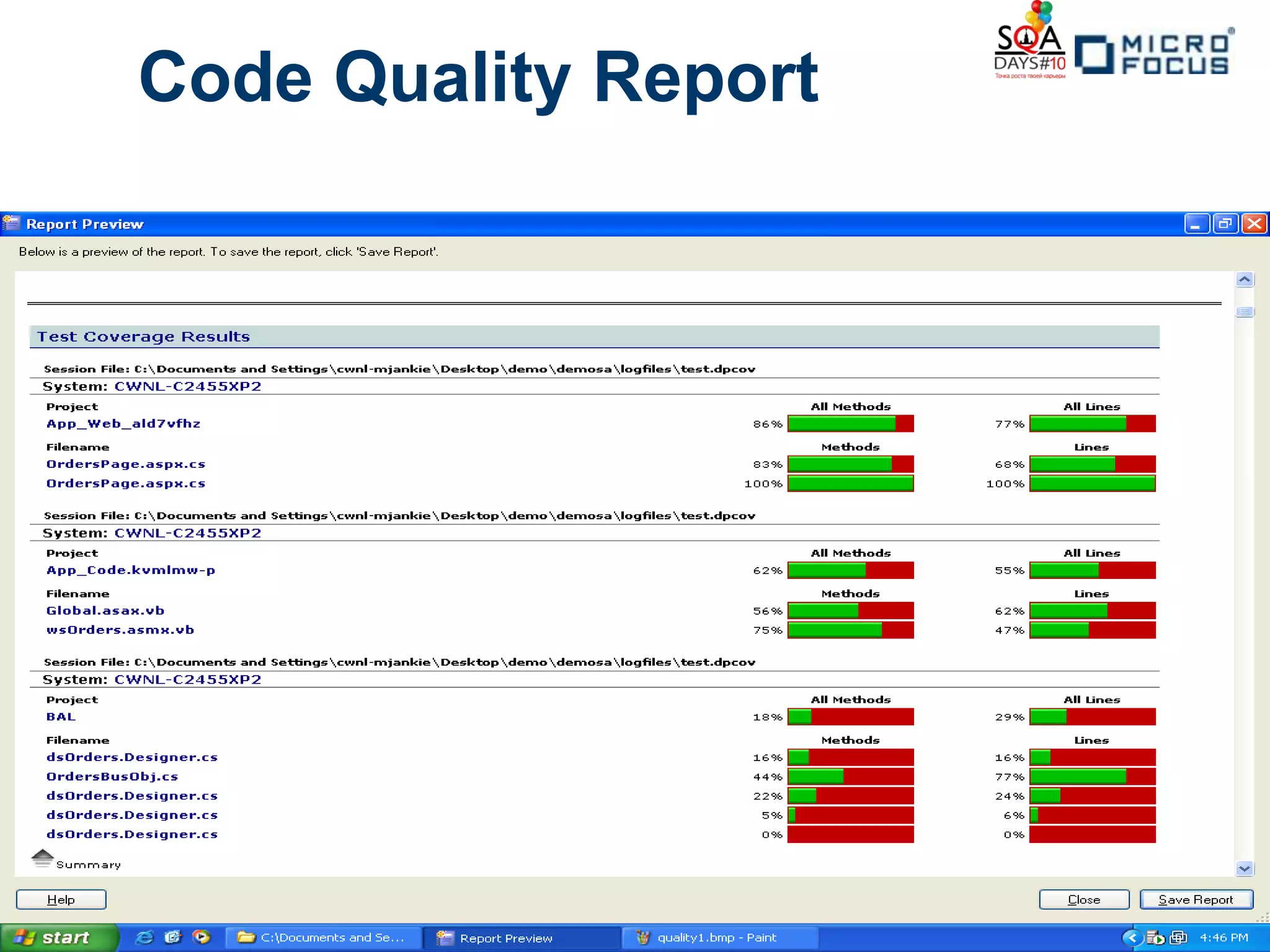The height and width of the screenshot is (952, 1270).
Task: Open dsOrders.Designer.cs with 0% methods
Action: [132, 834]
